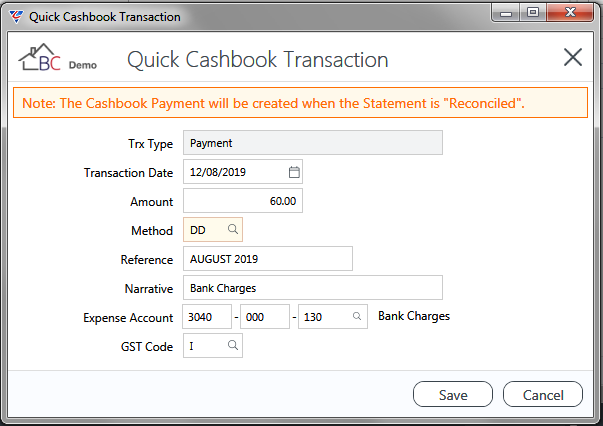The width and height of the screenshot is (603, 426).
Task: Select the Trx Type Payment field
Action: 313,143
